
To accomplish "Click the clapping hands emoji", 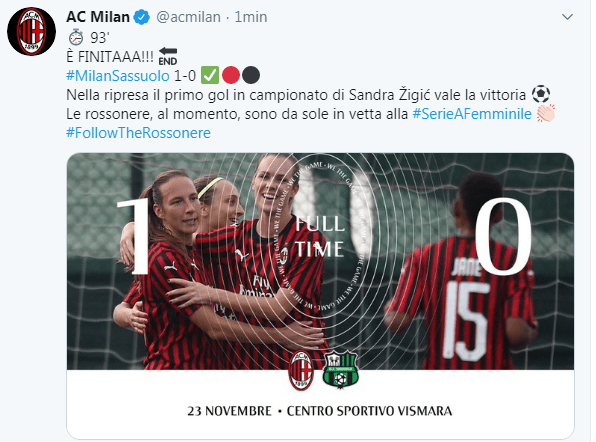I will point(545,113).
